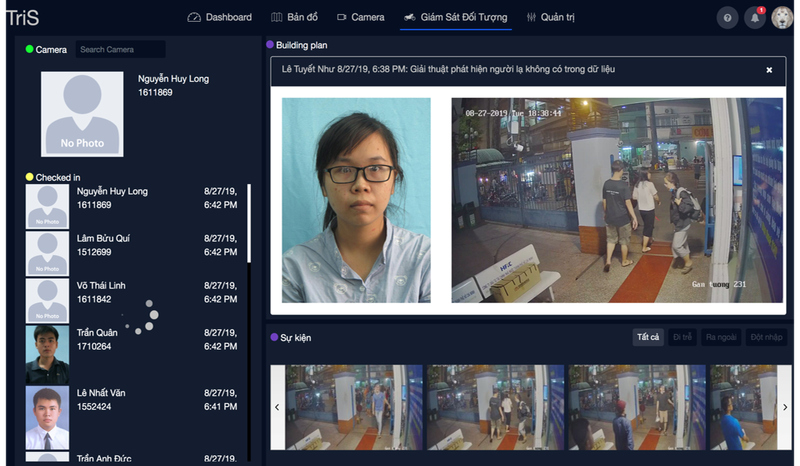Click the Camera panel label

(x=51, y=50)
